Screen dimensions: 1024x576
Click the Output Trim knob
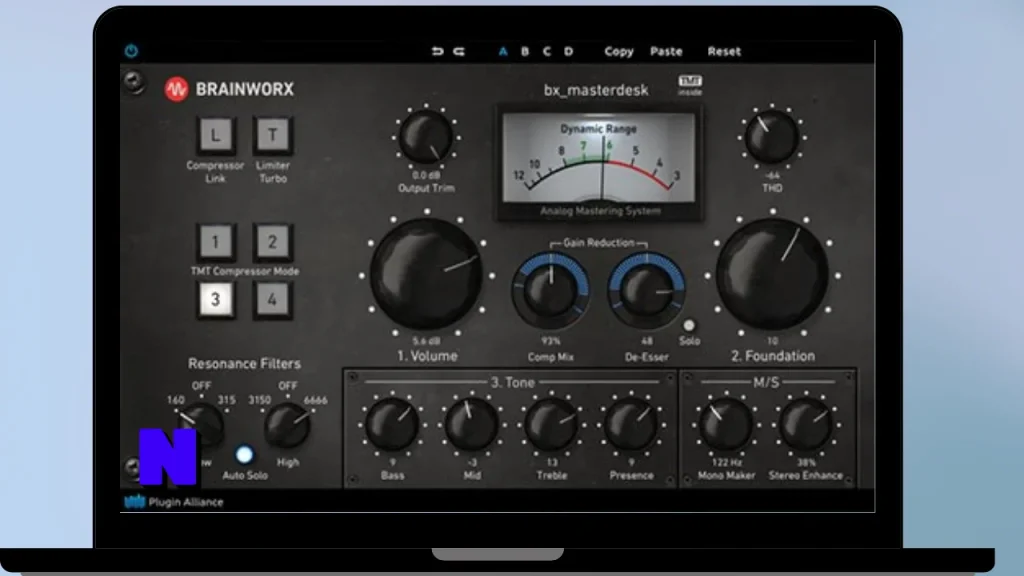(x=426, y=137)
